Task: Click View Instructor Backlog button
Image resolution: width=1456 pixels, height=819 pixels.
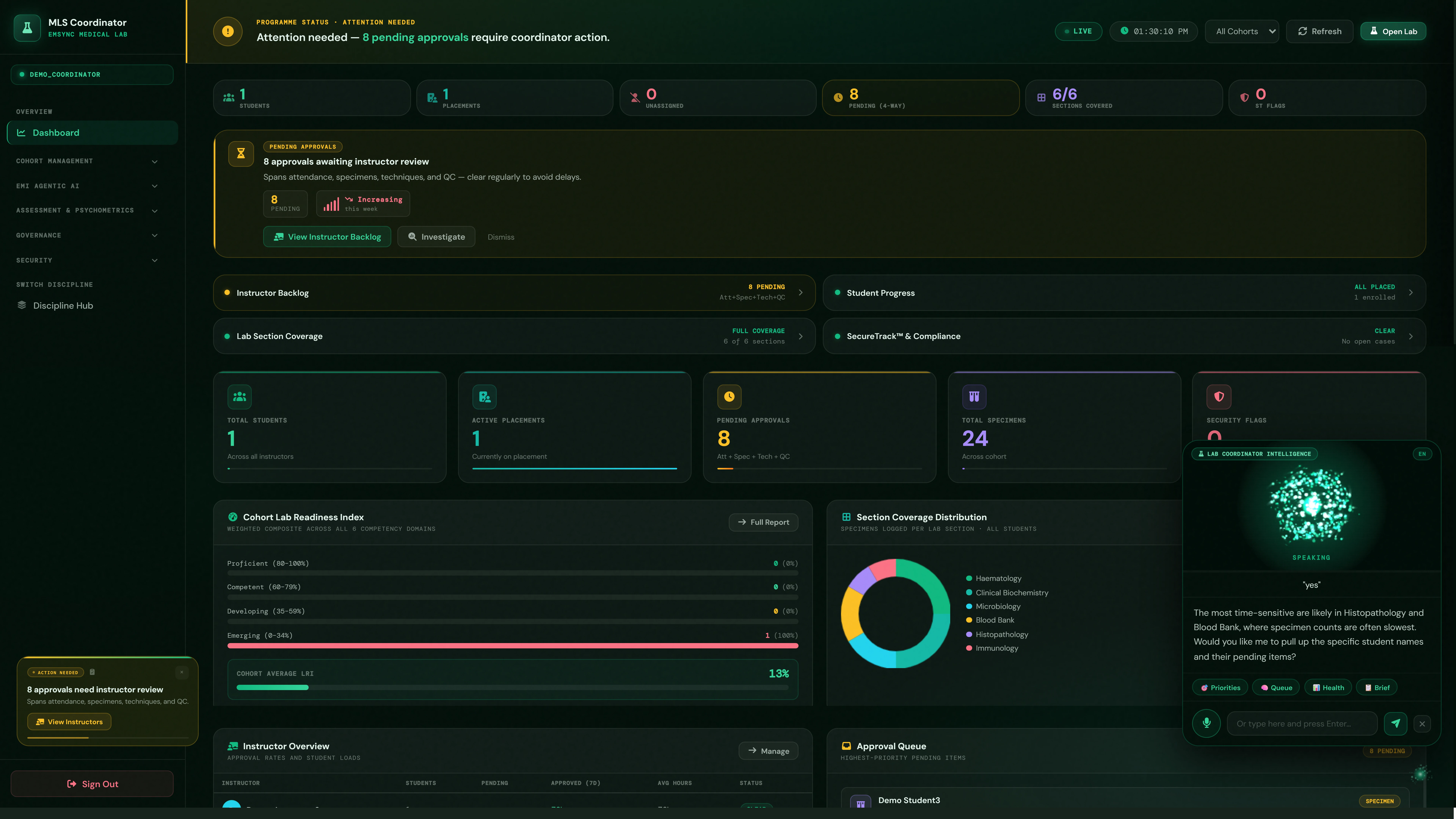Action: [x=327, y=237]
